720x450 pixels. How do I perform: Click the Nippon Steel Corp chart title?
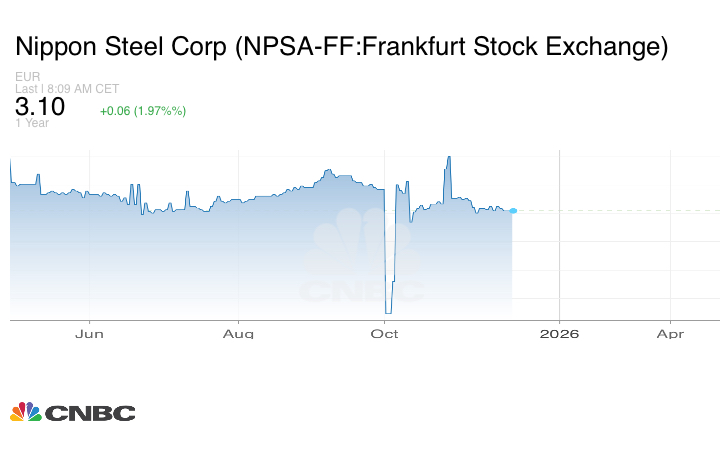tap(340, 46)
